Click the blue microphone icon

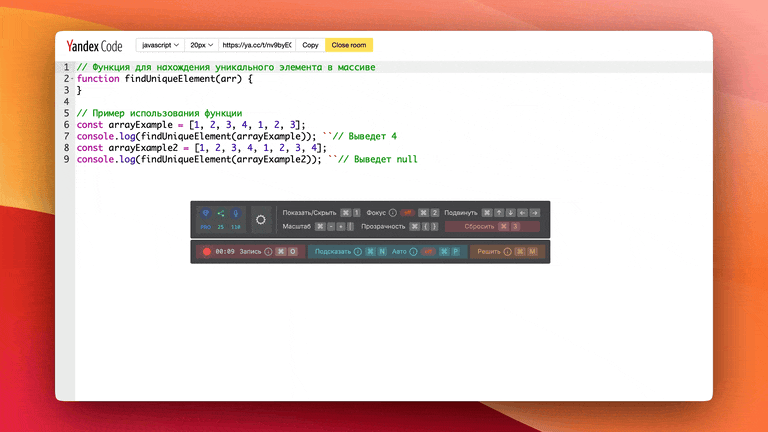[x=235, y=213]
